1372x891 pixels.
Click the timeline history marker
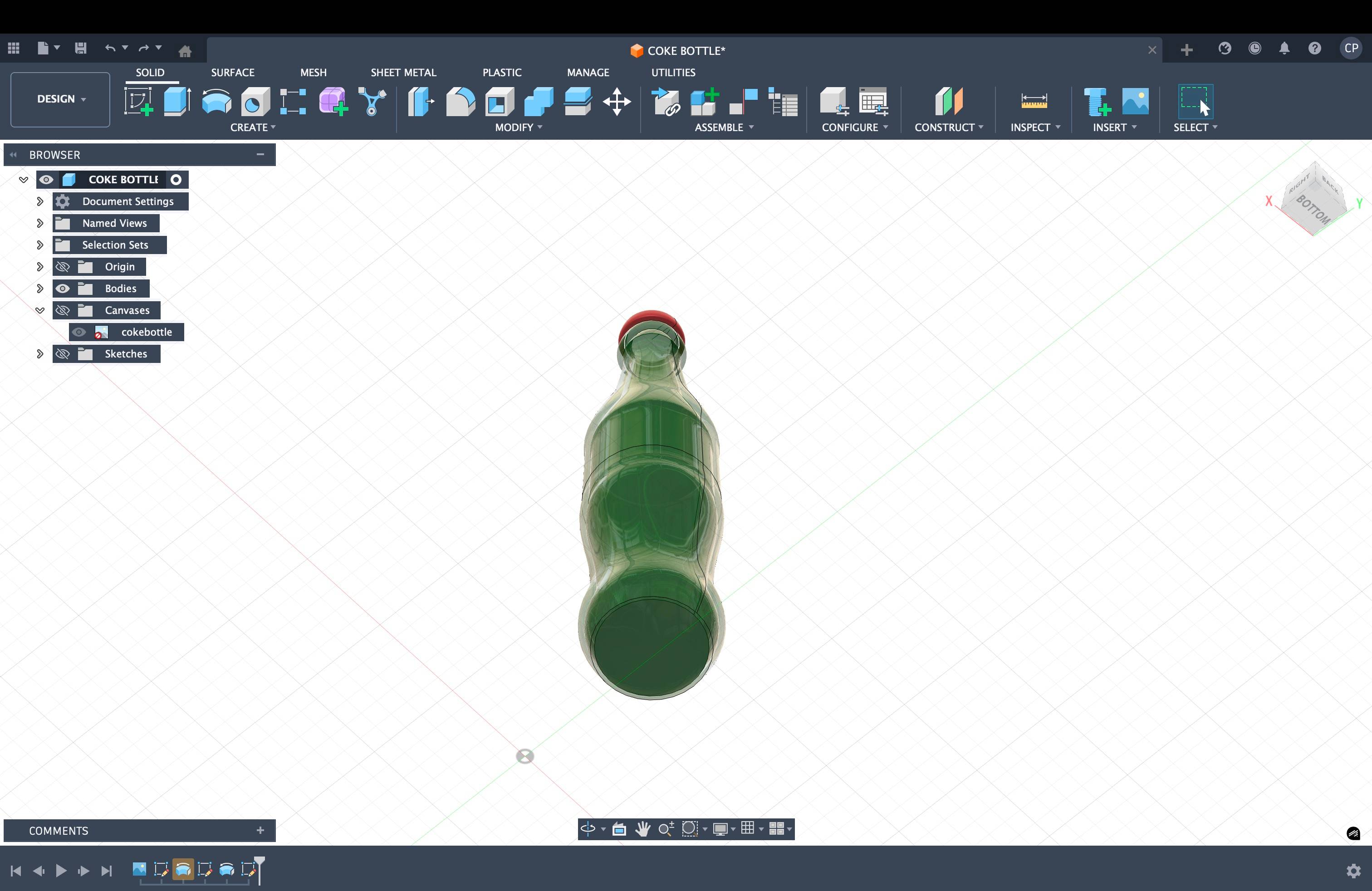point(260,869)
